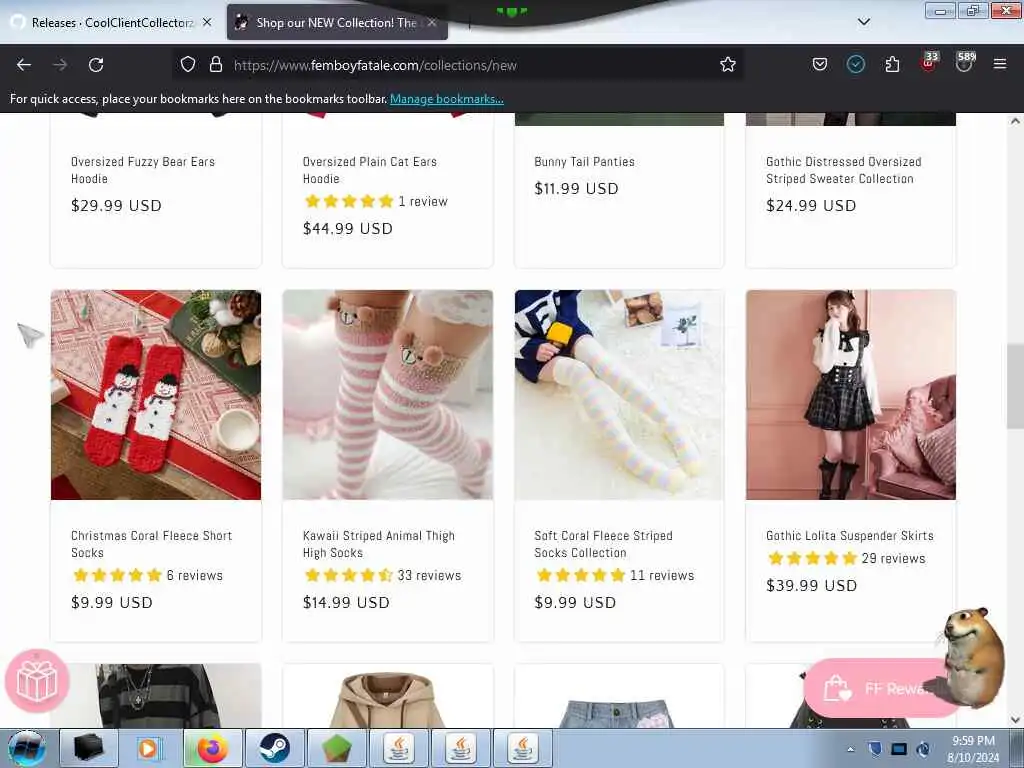1024x768 pixels.
Task: Open the blue checkmark extension icon
Action: point(856,64)
